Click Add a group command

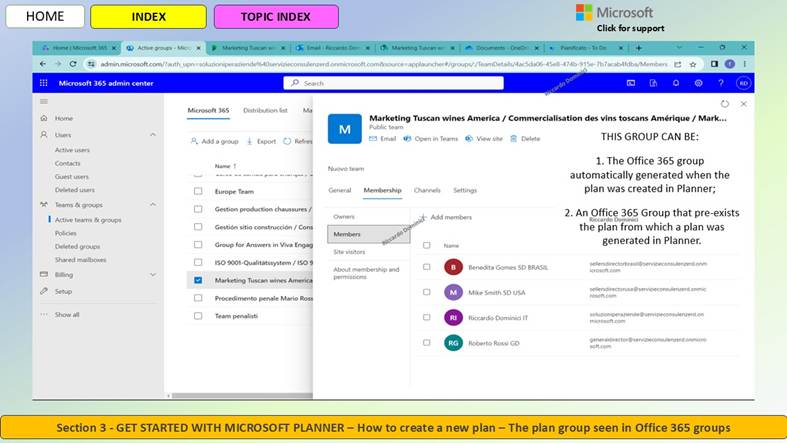[215, 141]
